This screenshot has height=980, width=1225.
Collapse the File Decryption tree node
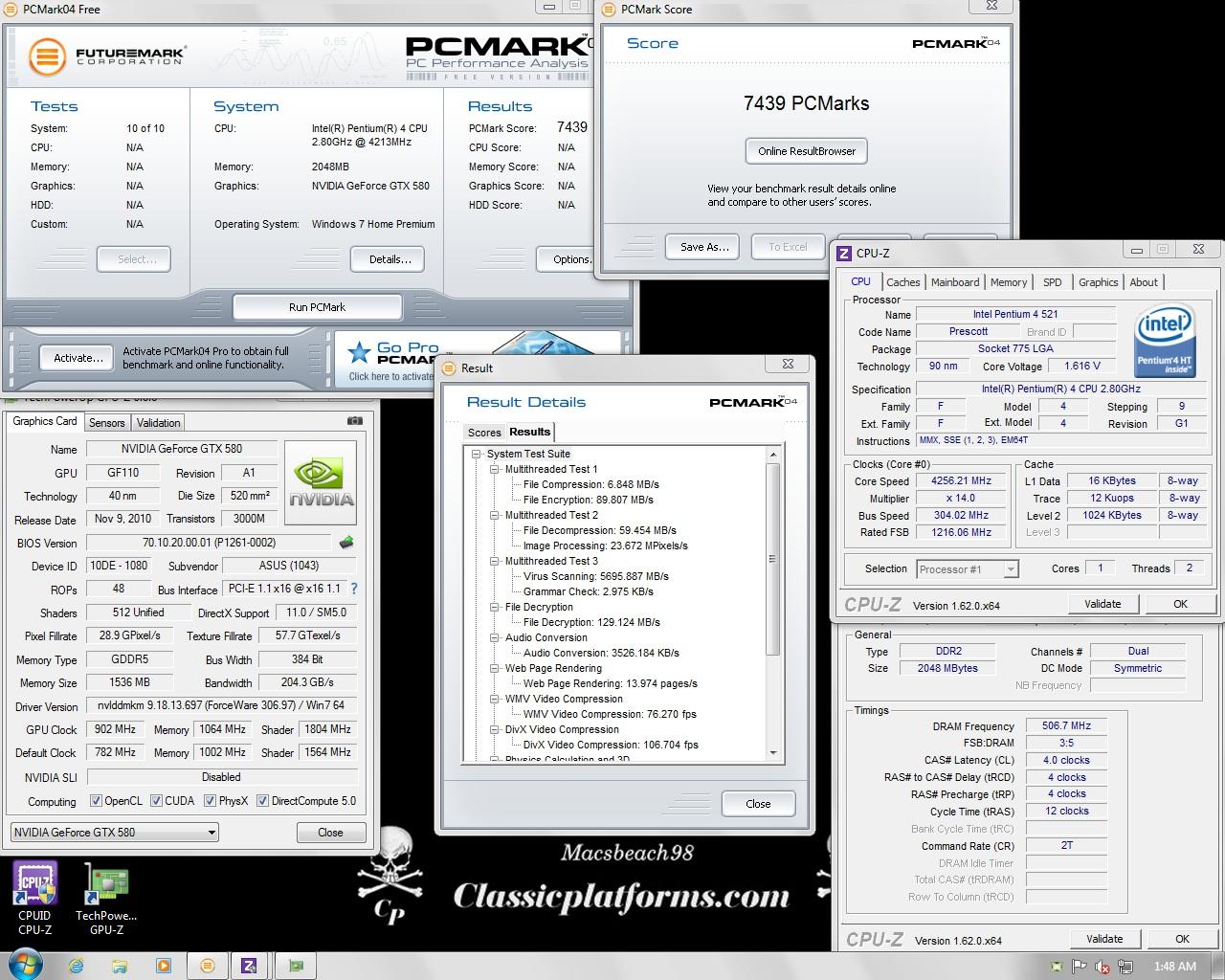[x=495, y=607]
